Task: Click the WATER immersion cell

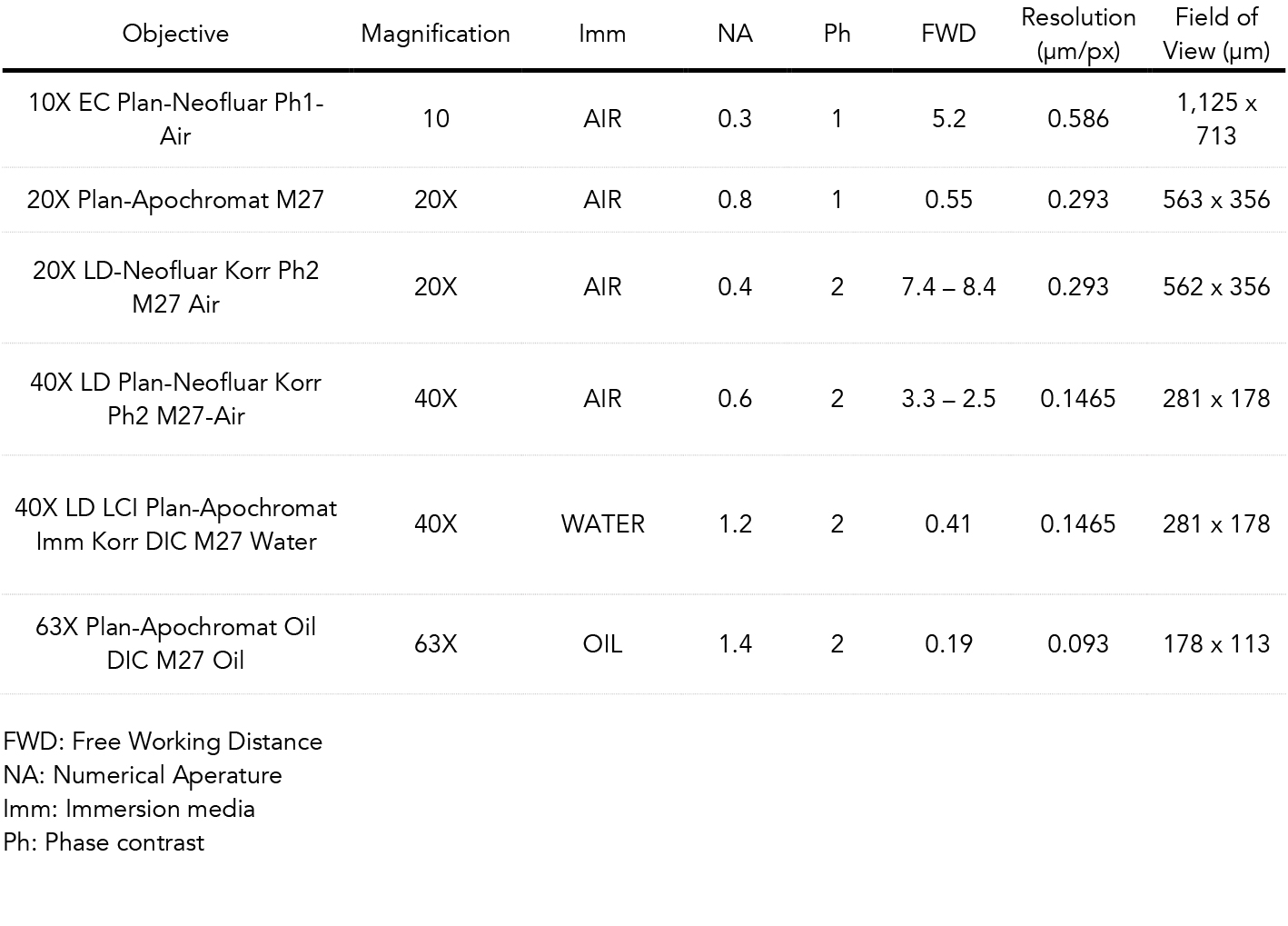Action: click(x=602, y=524)
